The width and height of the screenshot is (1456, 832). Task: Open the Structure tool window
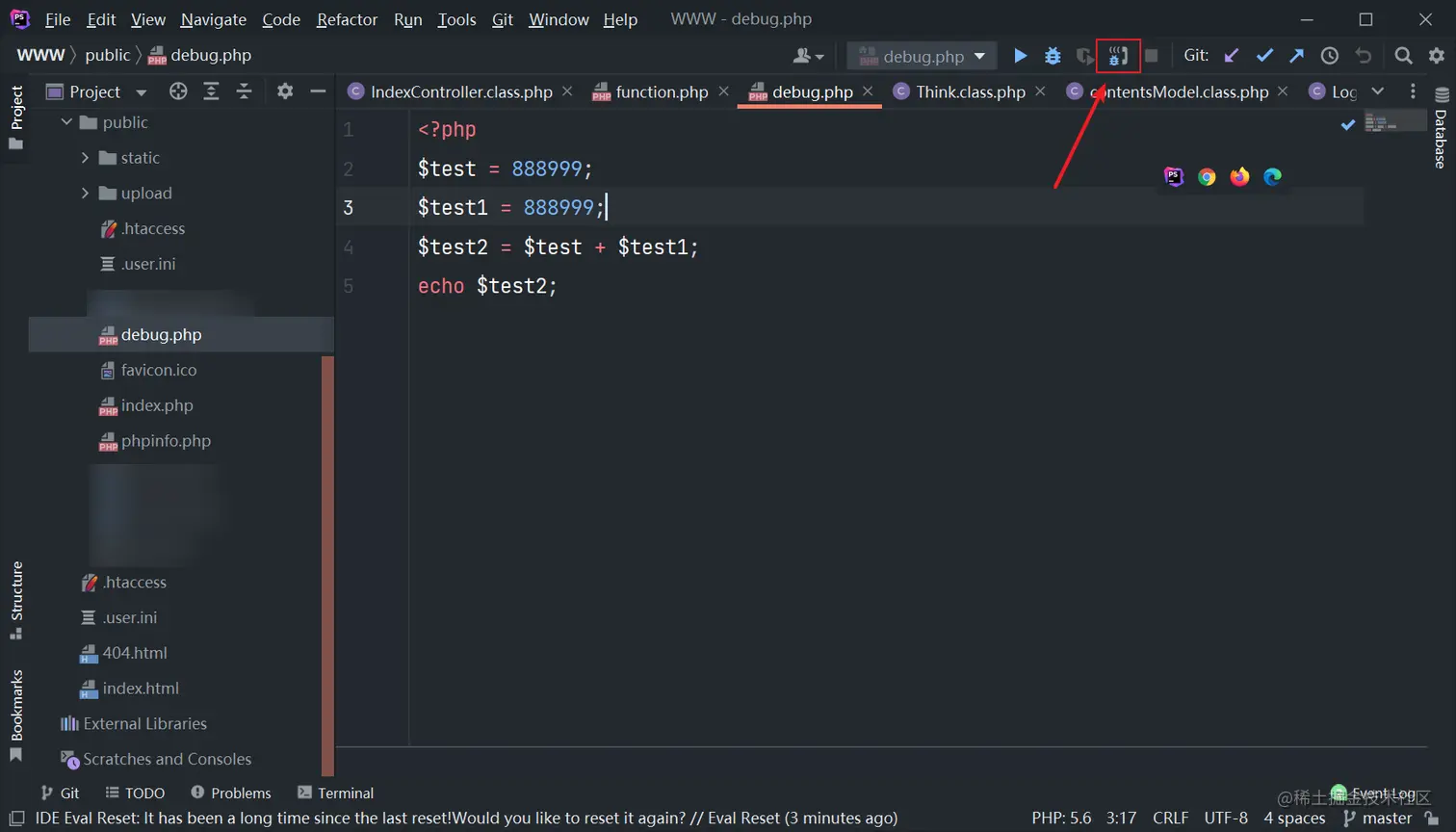16,600
